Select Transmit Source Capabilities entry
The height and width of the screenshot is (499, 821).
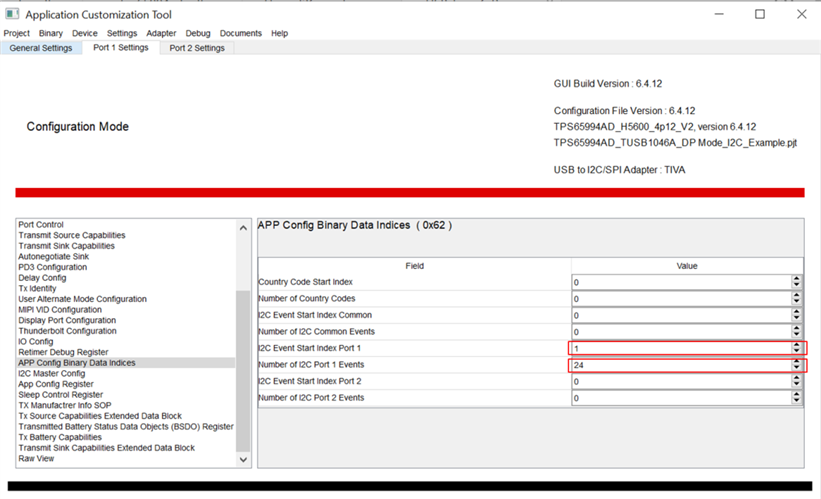click(x=72, y=235)
